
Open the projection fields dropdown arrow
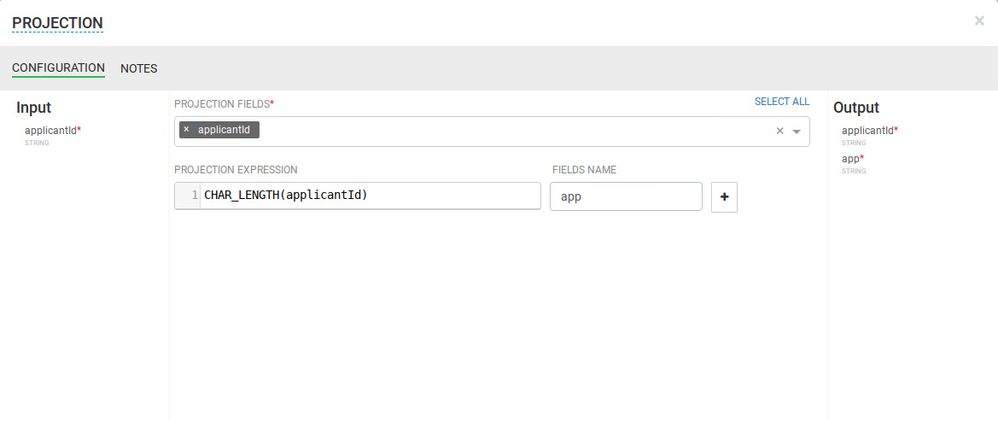[797, 131]
